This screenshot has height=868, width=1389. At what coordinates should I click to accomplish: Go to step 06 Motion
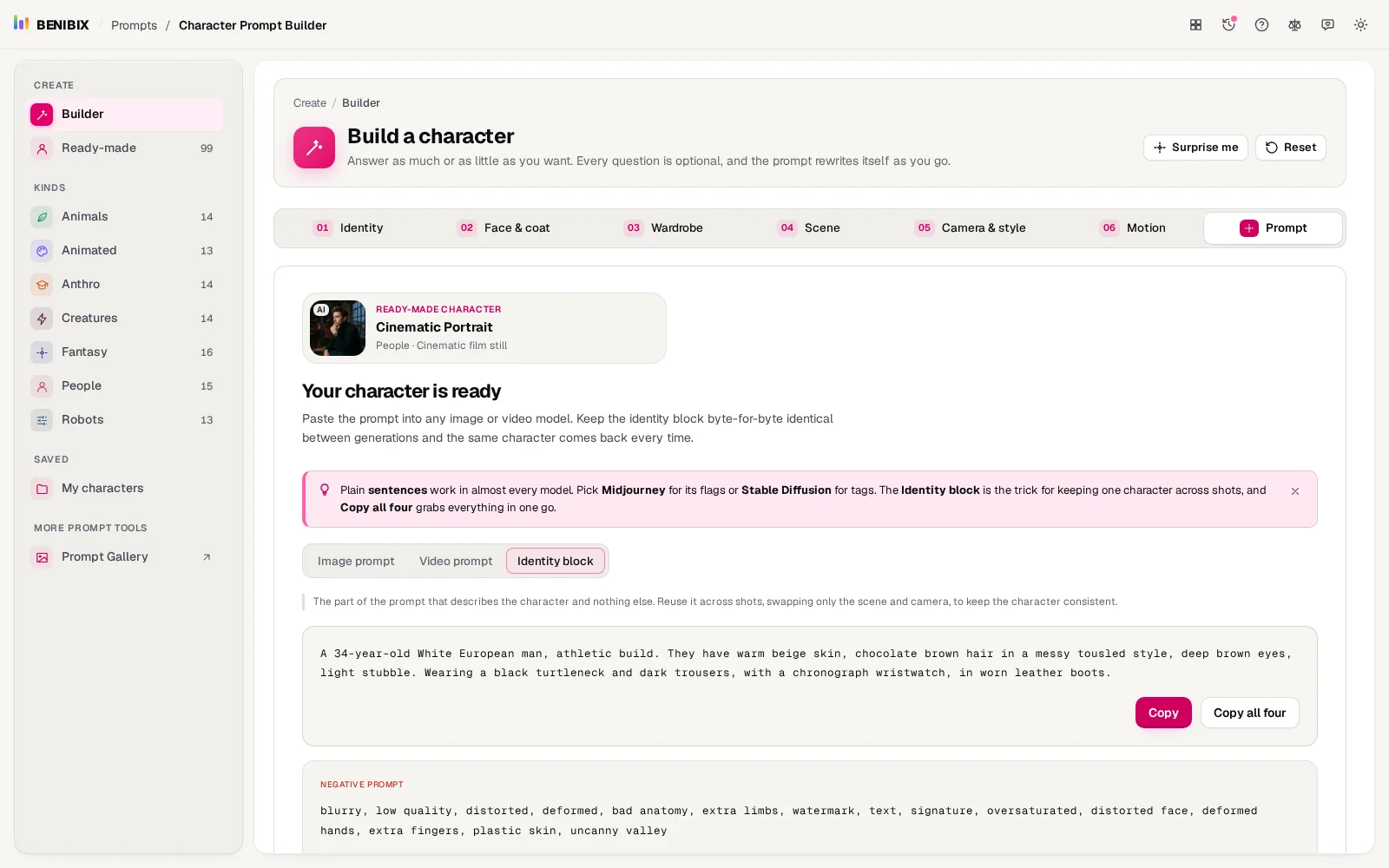point(1132,228)
